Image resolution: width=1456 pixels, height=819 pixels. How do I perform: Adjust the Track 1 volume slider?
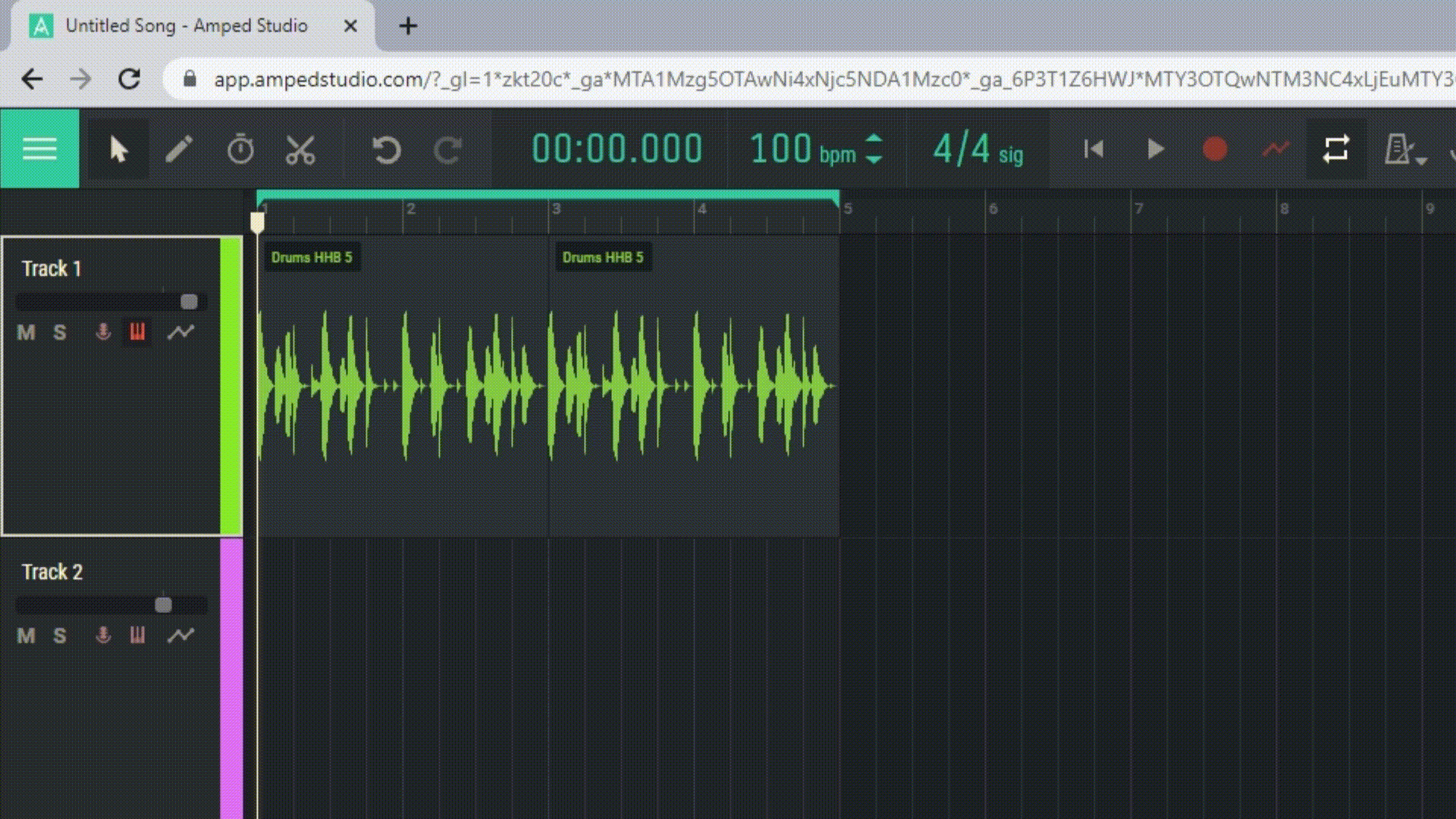pos(188,302)
